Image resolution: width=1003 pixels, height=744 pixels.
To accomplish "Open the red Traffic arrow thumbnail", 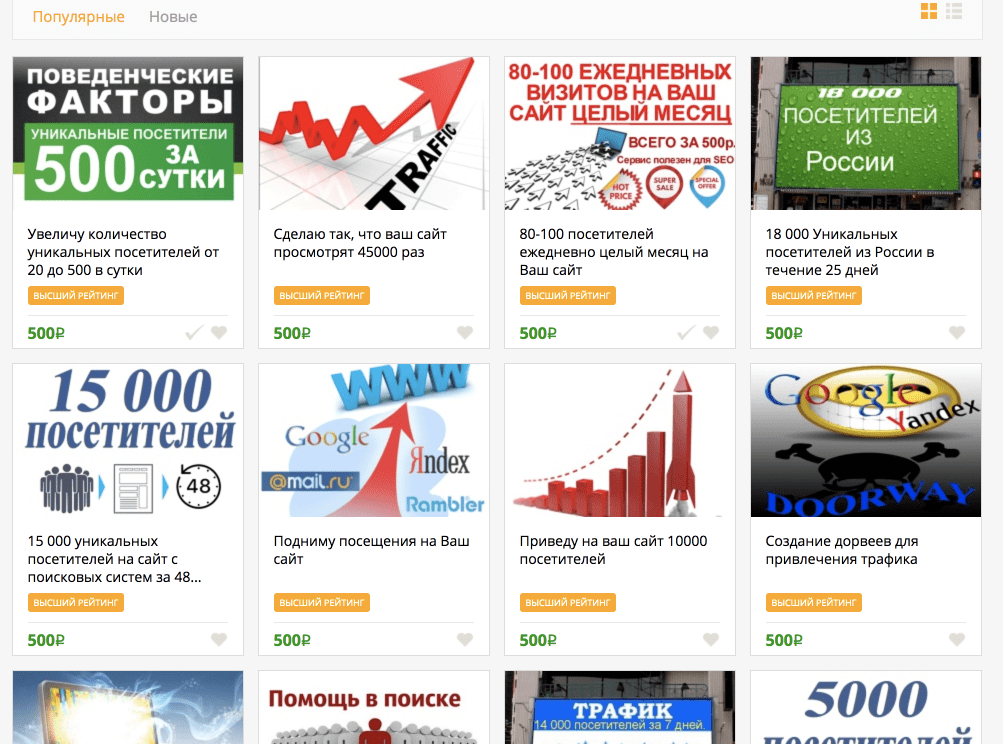I will (x=374, y=133).
